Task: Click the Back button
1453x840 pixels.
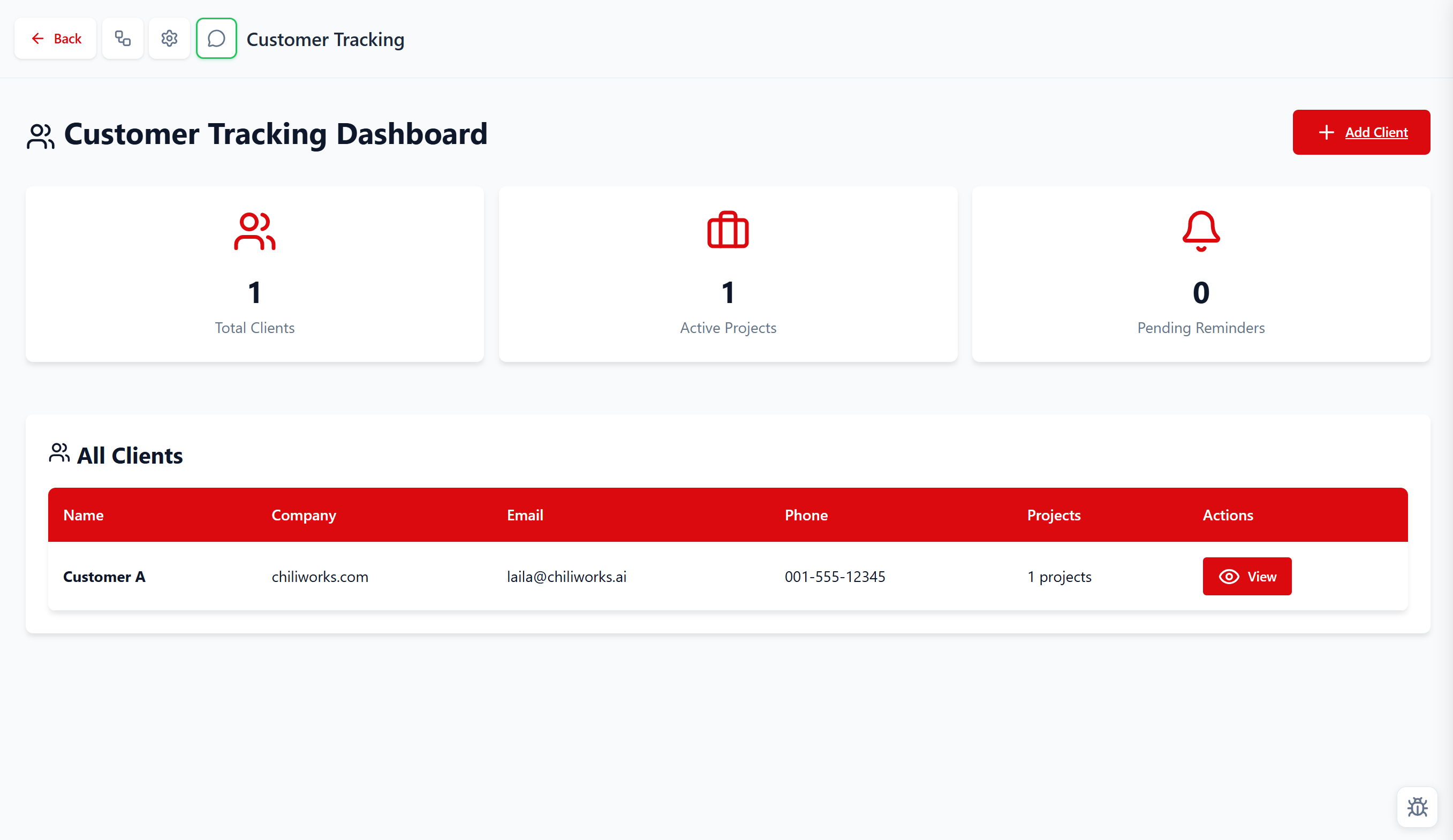Action: (x=55, y=38)
